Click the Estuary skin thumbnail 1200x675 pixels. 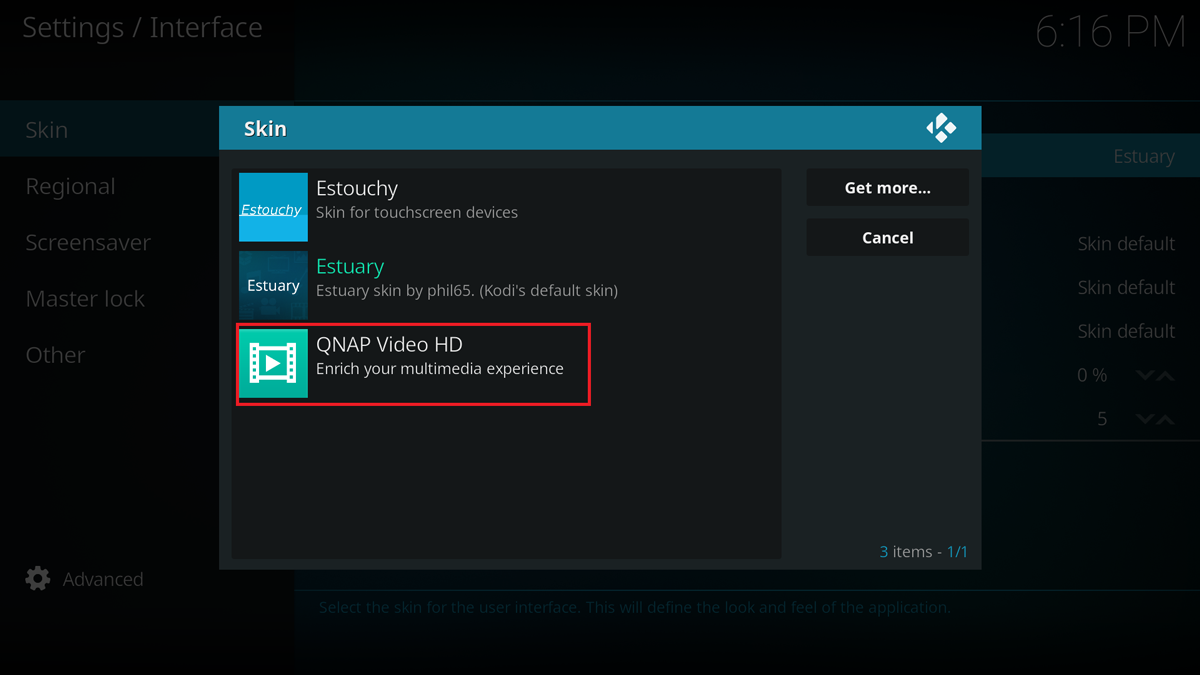pos(273,285)
